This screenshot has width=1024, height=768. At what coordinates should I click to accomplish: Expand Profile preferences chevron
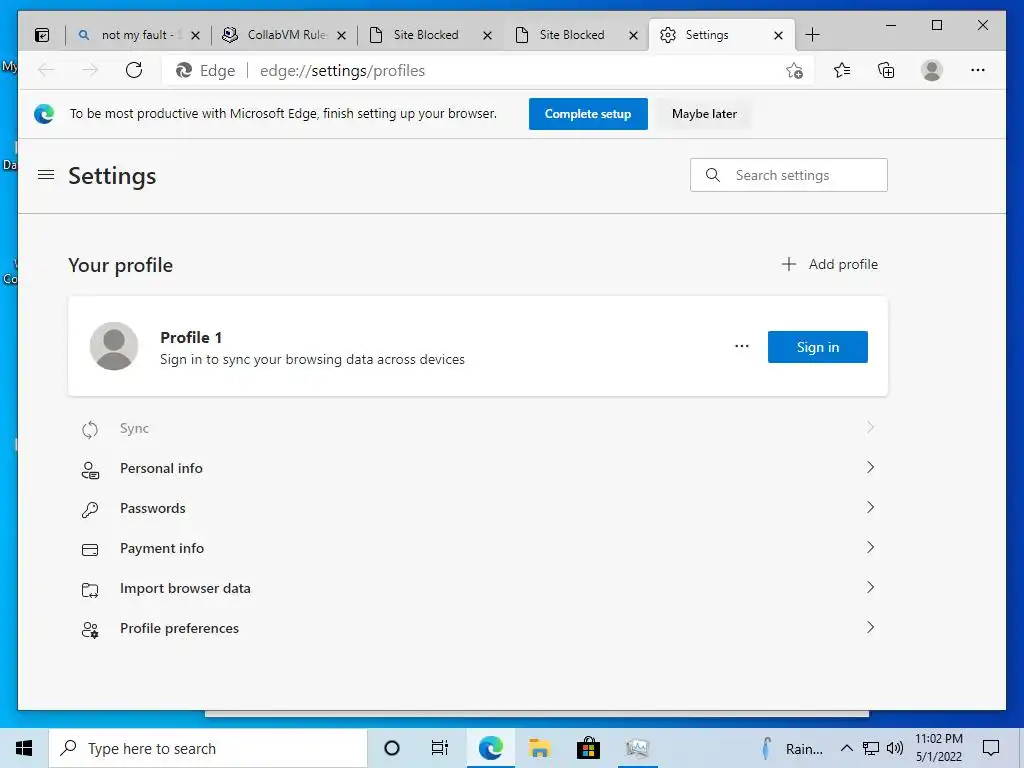click(870, 627)
